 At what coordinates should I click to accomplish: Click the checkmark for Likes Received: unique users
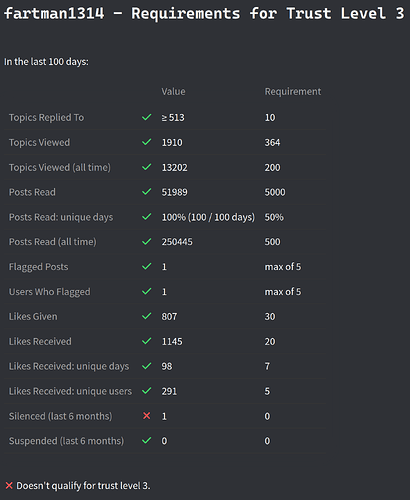147,391
